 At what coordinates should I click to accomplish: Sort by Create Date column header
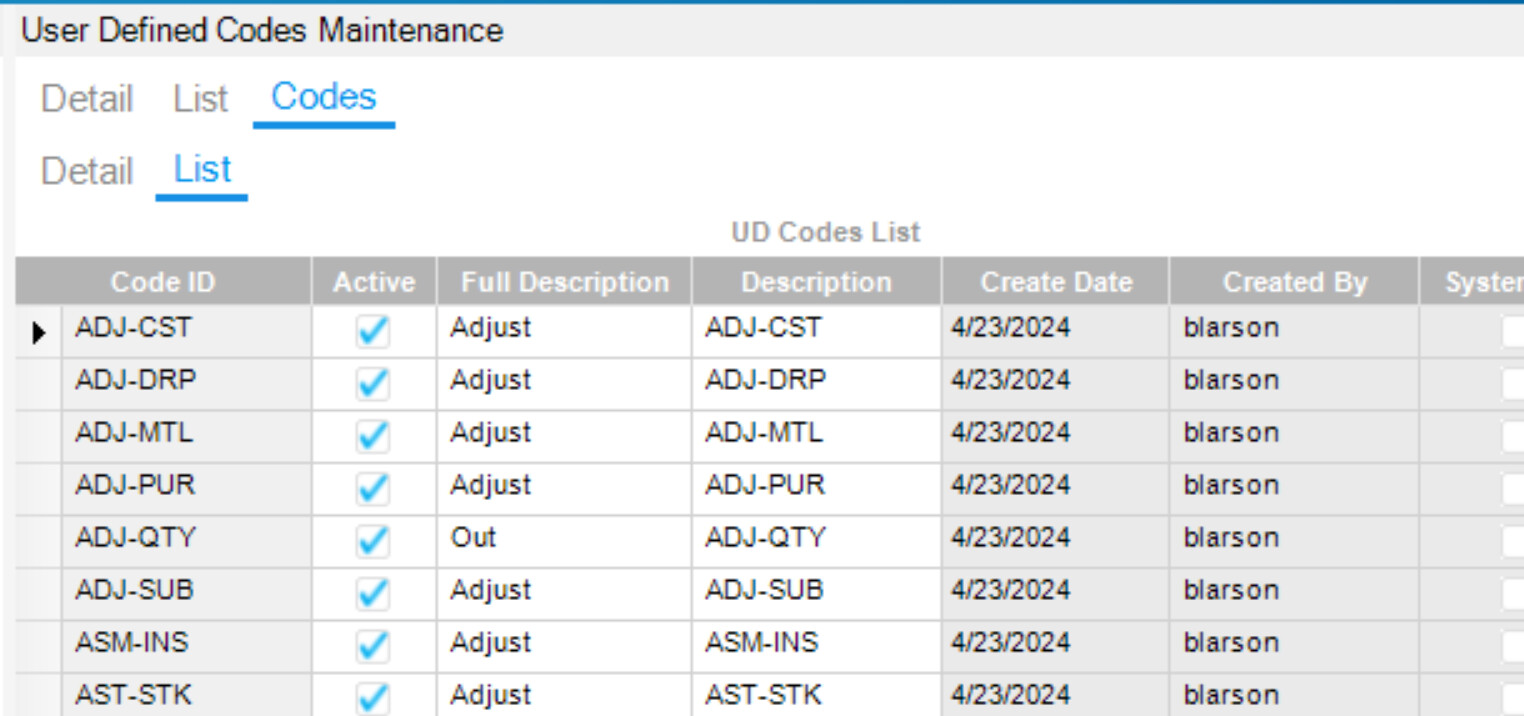pyautogui.click(x=1055, y=283)
